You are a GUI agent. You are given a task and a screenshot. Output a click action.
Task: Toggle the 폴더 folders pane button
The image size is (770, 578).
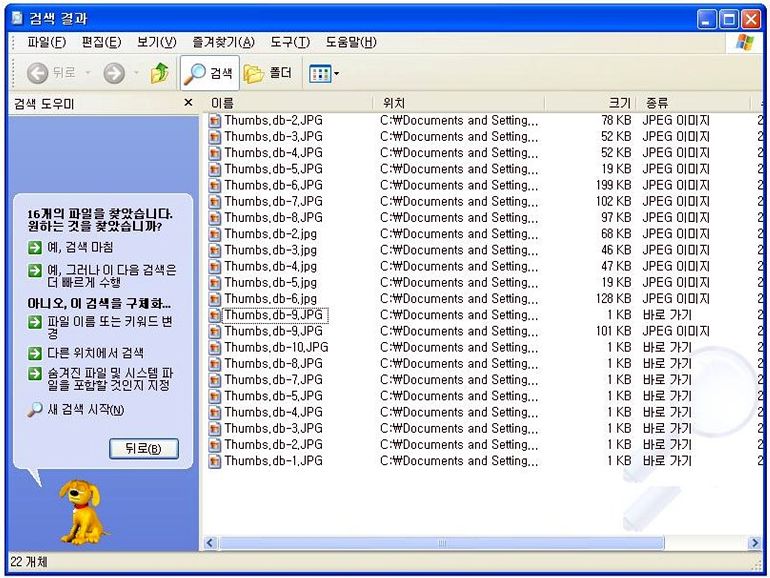[268, 73]
